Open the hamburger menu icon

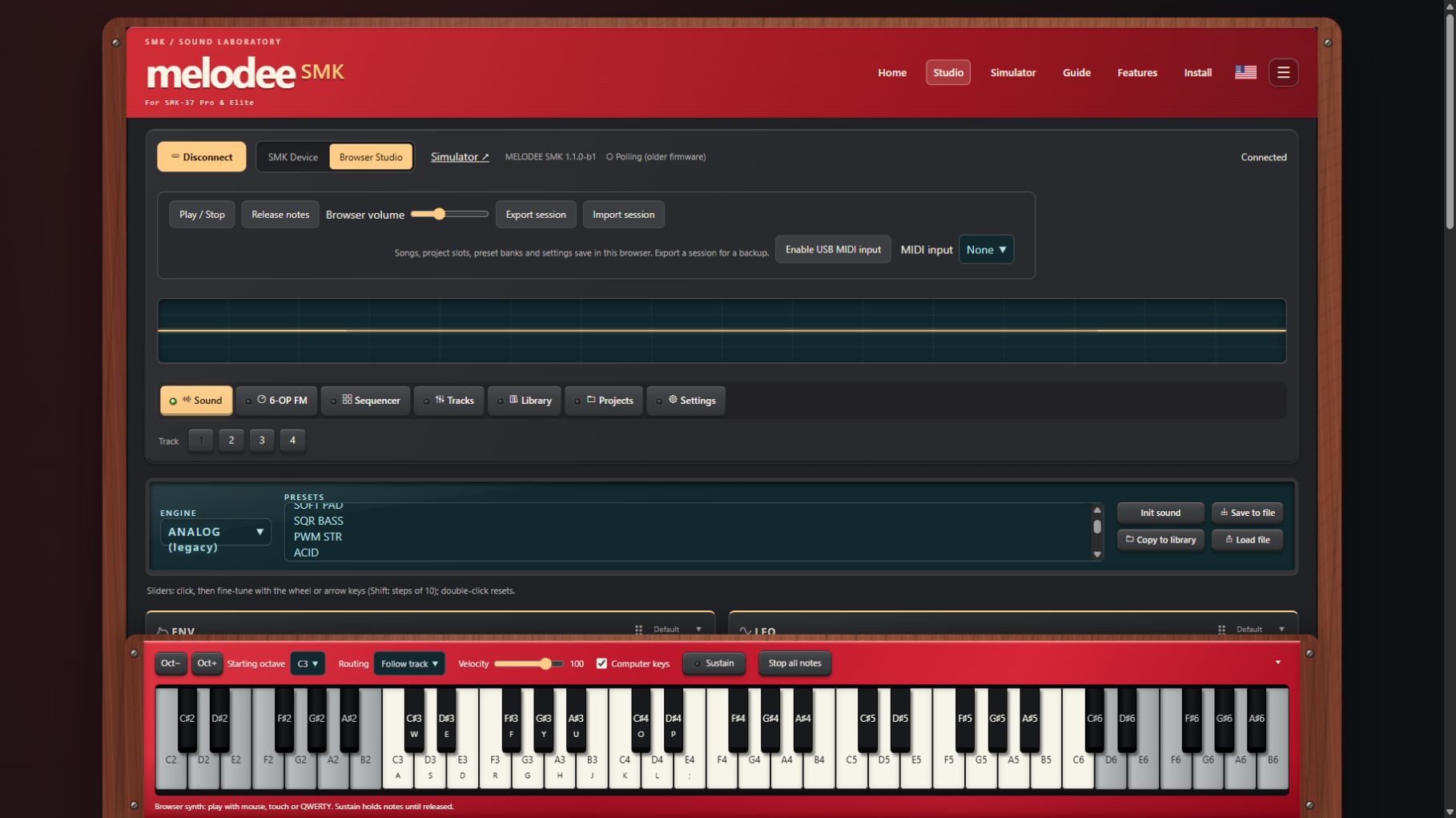click(x=1283, y=72)
